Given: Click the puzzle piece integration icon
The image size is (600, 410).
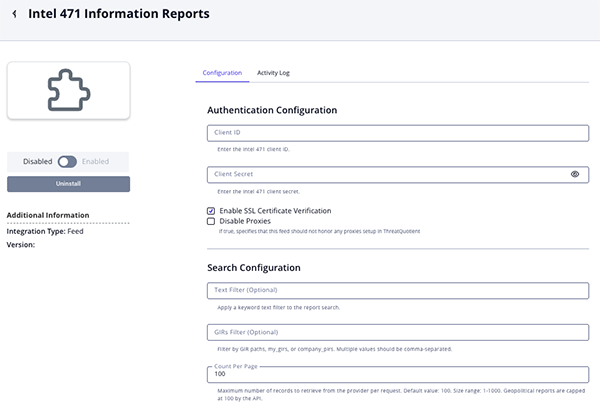Looking at the screenshot, I should pos(69,90).
